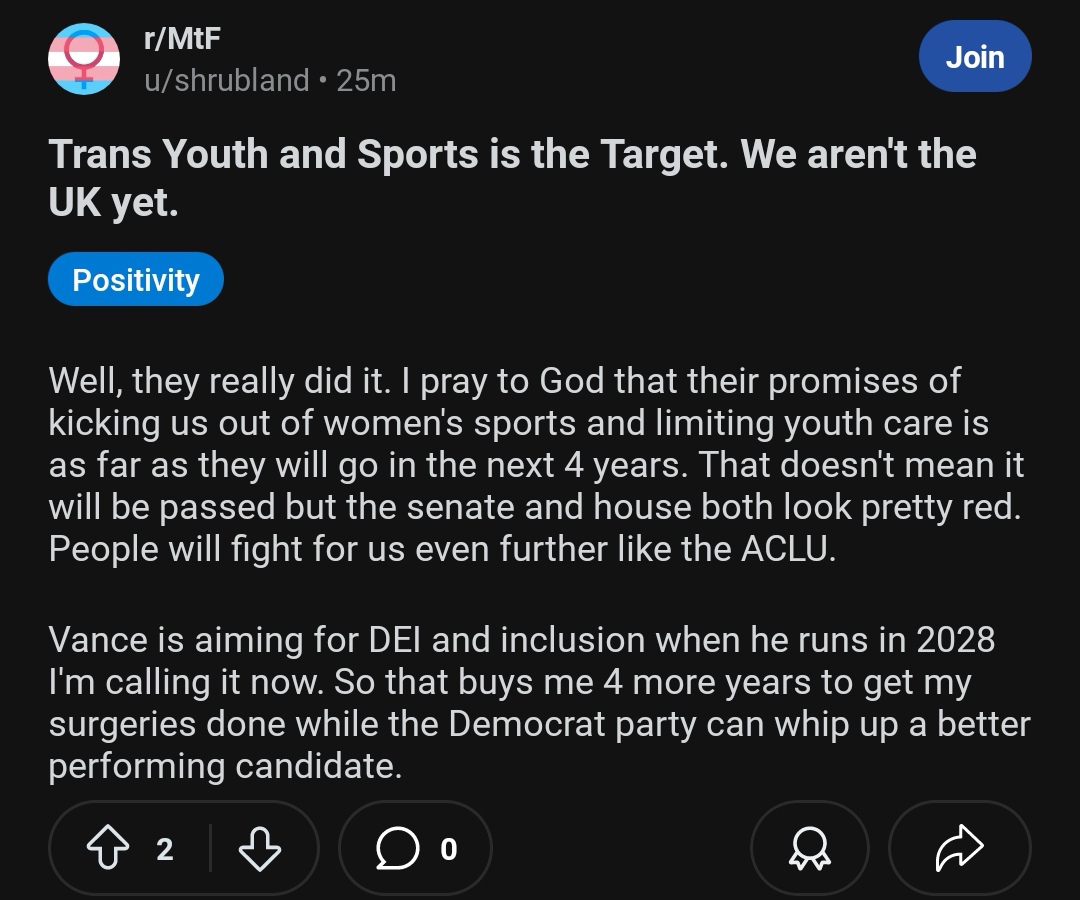
Task: Open the post via its title text
Action: click(512, 178)
